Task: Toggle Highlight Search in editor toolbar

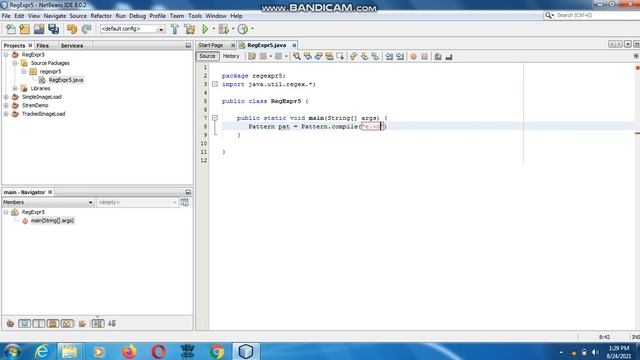Action: click(x=329, y=56)
